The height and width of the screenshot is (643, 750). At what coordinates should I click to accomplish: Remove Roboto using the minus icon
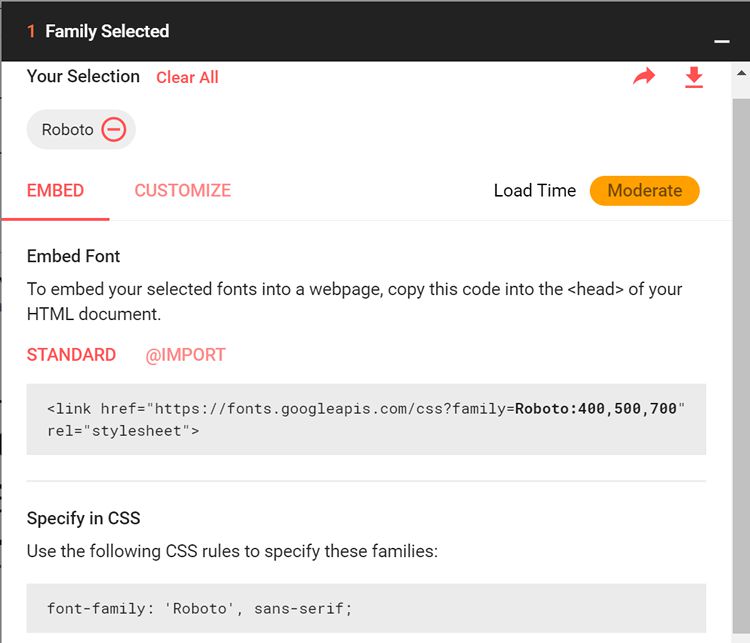point(114,130)
